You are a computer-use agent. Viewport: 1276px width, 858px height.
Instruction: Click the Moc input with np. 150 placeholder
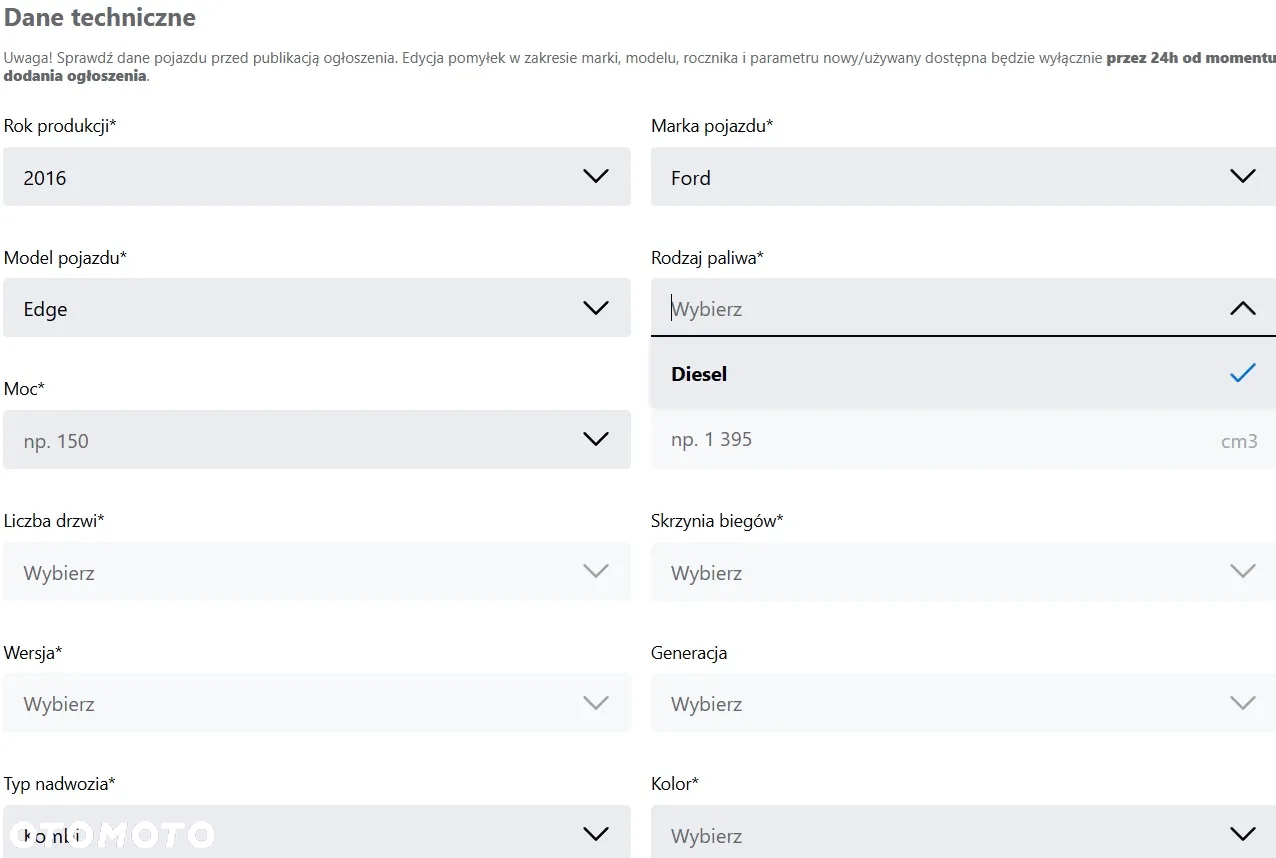tap(317, 440)
